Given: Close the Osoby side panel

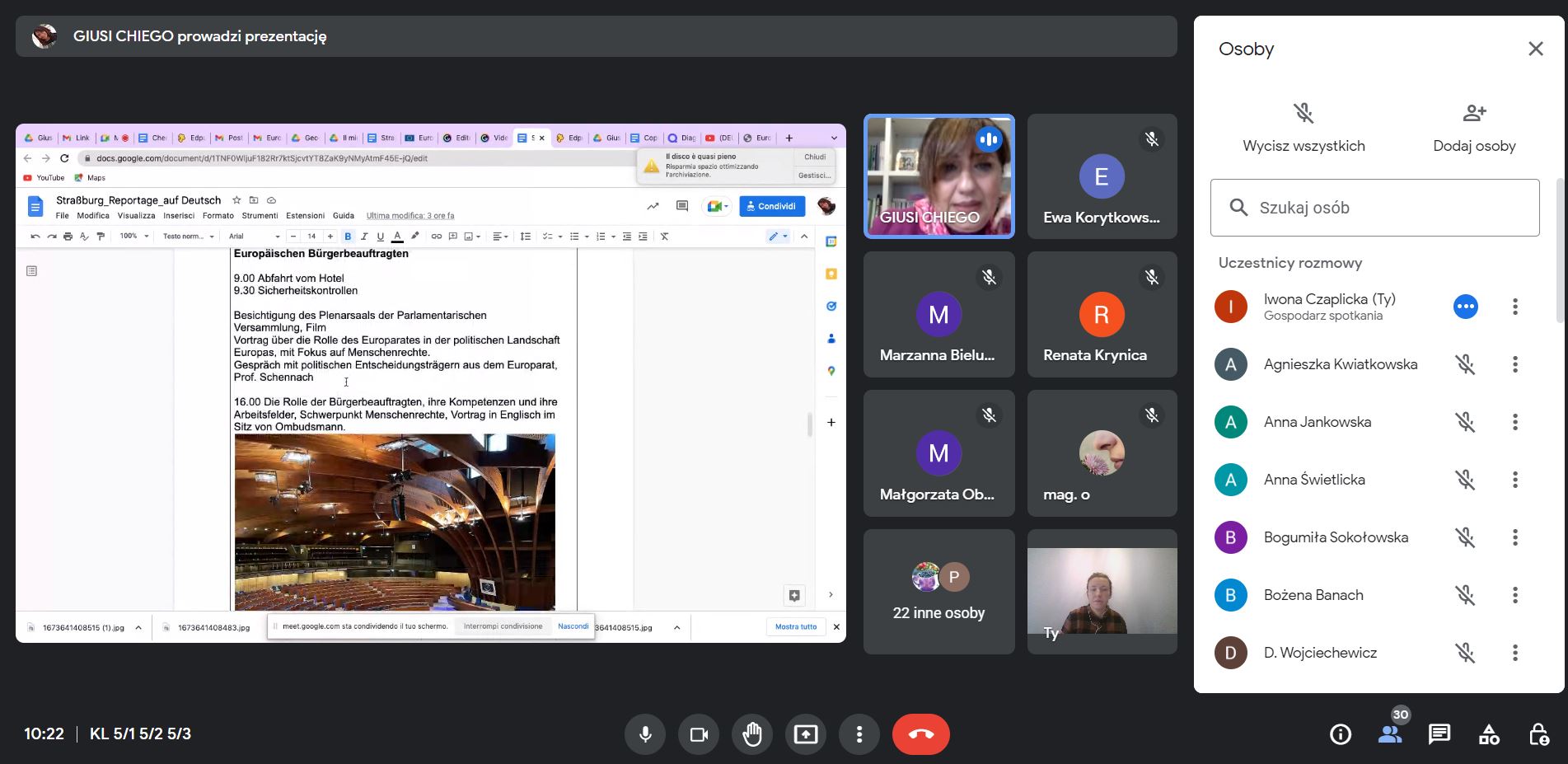Looking at the screenshot, I should click(1536, 49).
